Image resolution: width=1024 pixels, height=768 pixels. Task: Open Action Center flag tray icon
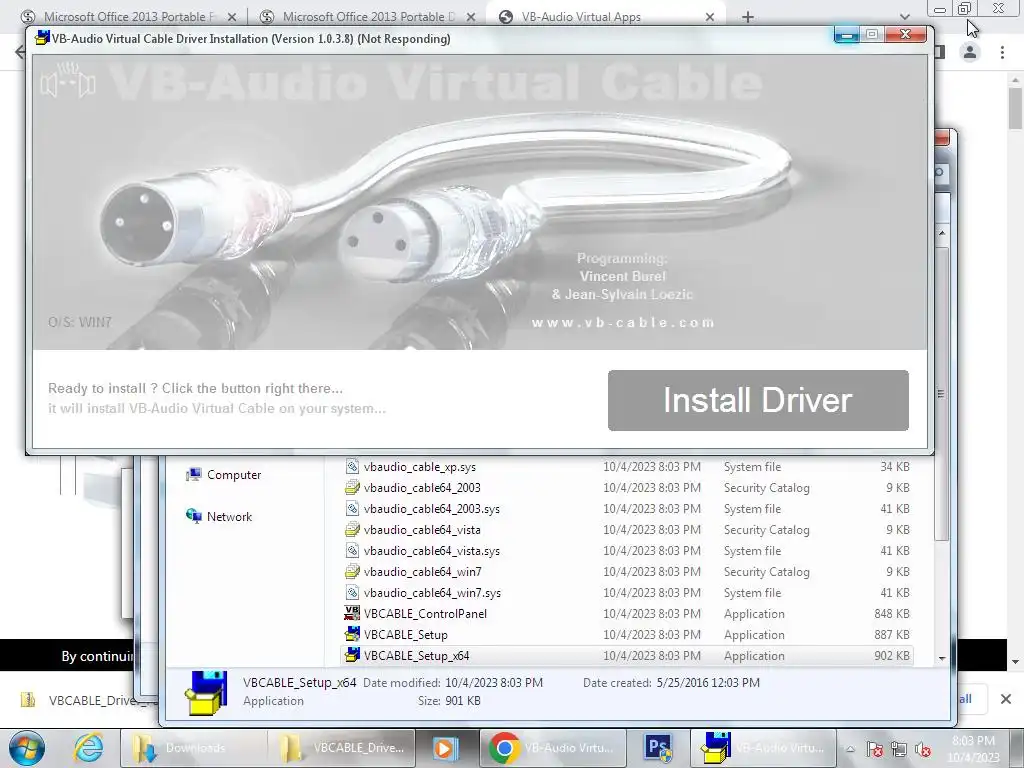pyautogui.click(x=875, y=749)
